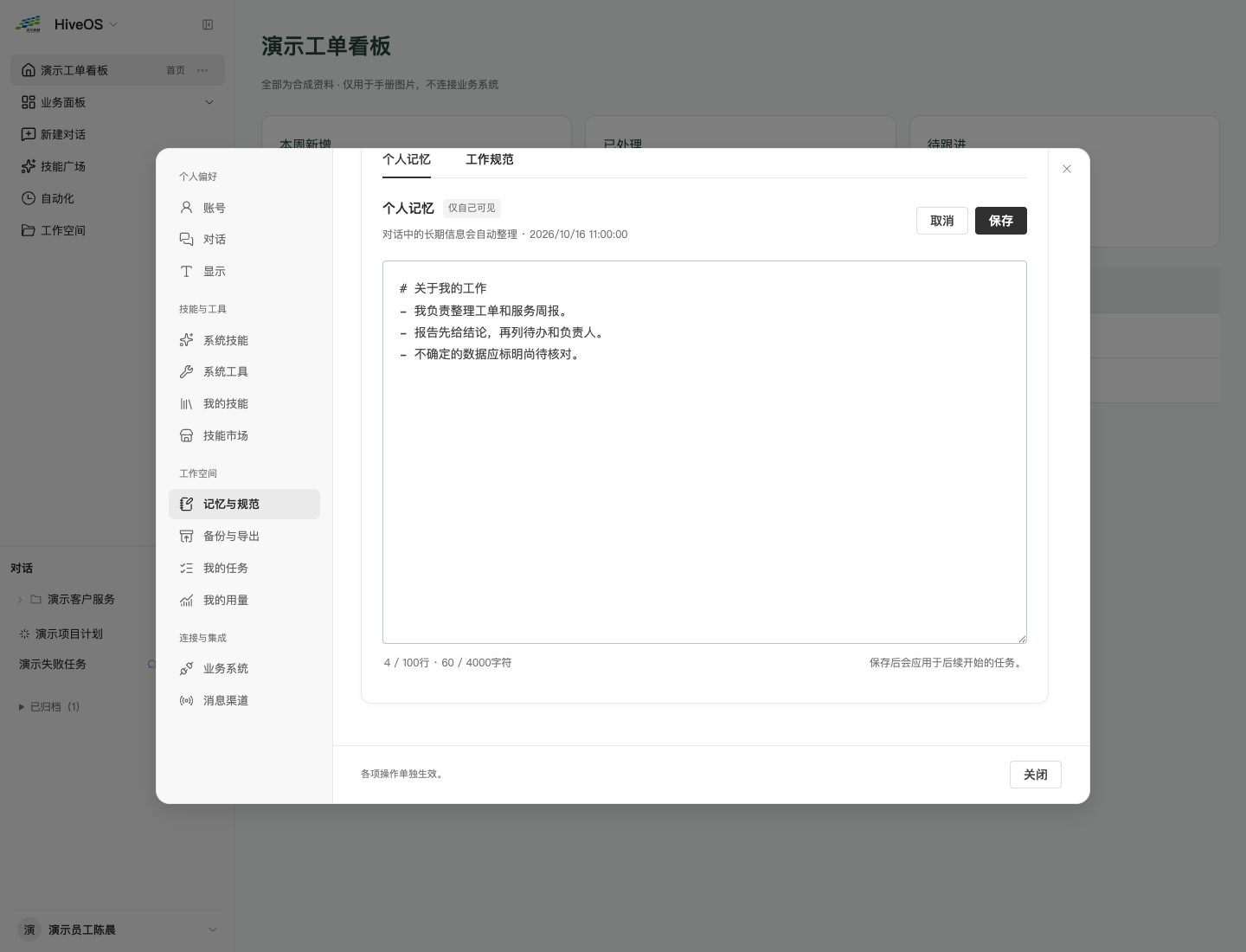Click the 账号 account person icon

(x=186, y=208)
